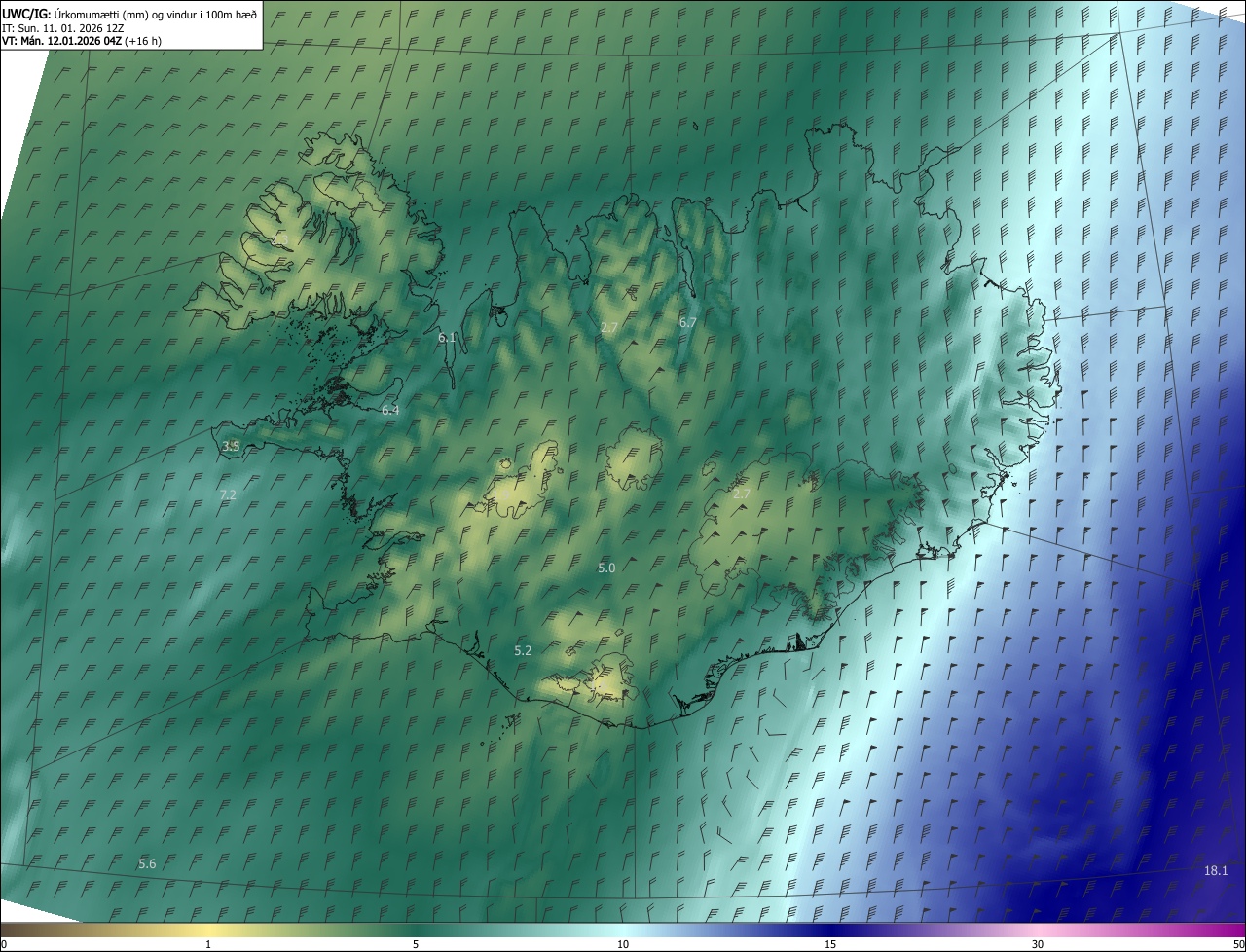The width and height of the screenshot is (1246, 952).
Task: Click the 5.0 value in central highlands
Action: (606, 567)
